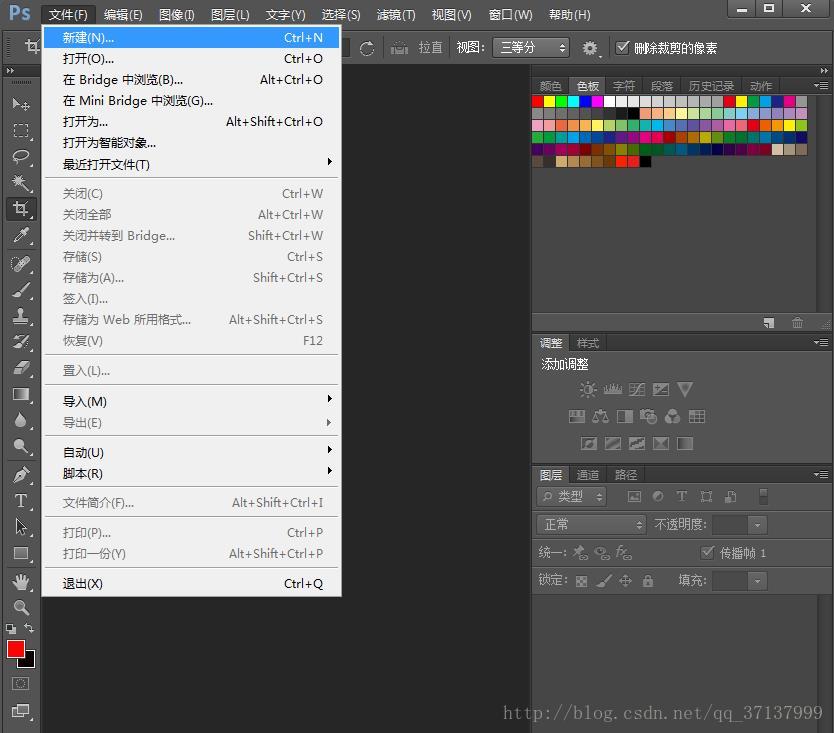This screenshot has width=834, height=733.
Task: Open the layer opacity dropdown arrow
Action: click(x=757, y=525)
